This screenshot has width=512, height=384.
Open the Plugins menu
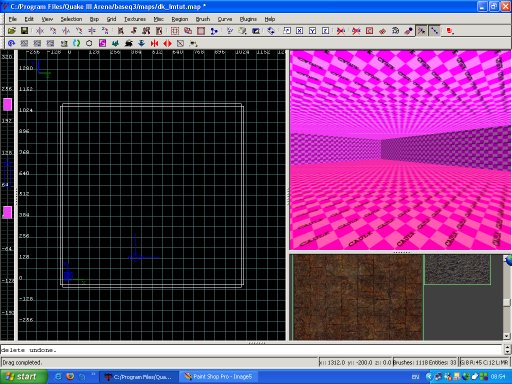(x=248, y=19)
